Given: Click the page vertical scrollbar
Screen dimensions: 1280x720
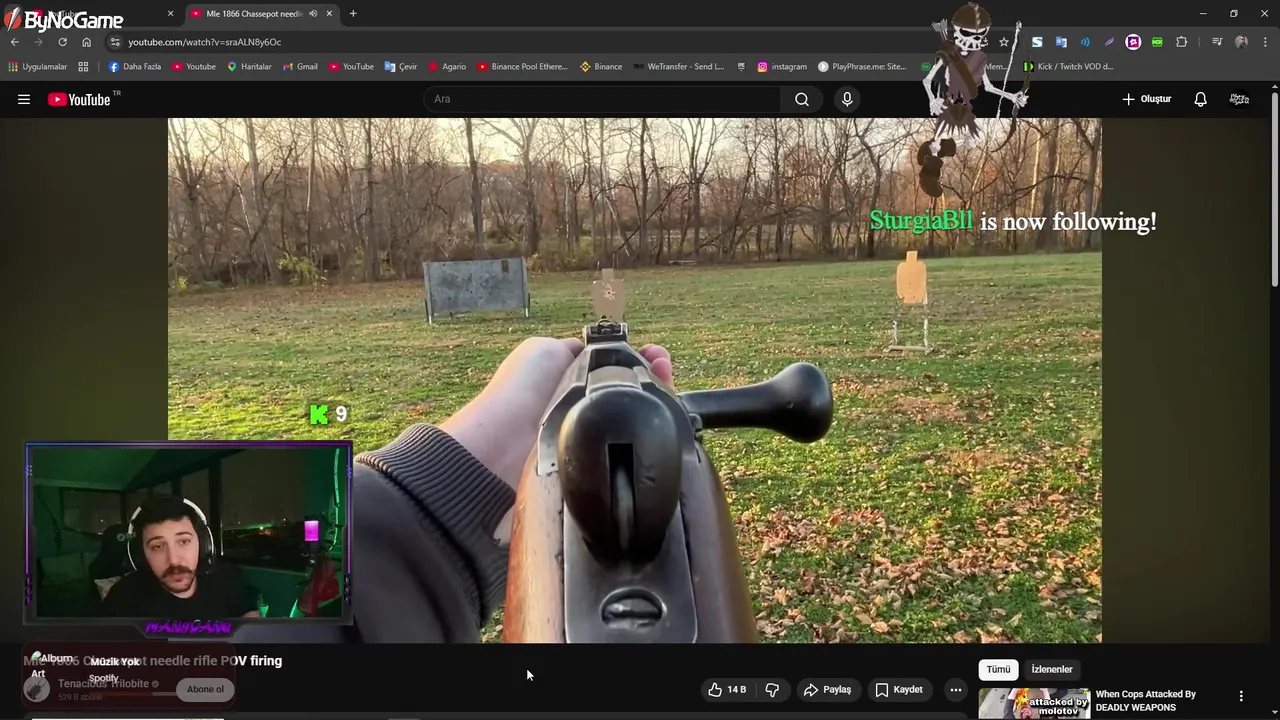Looking at the screenshot, I should click(x=1274, y=190).
